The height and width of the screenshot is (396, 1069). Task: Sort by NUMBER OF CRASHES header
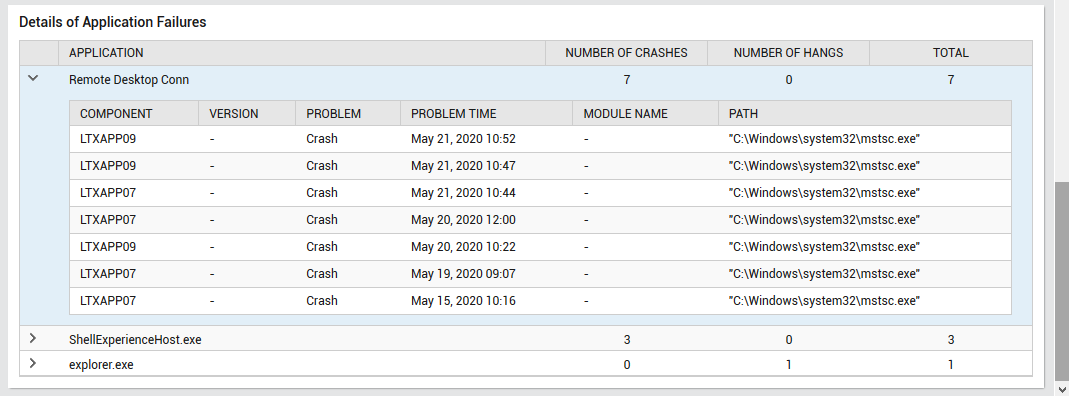pos(627,53)
